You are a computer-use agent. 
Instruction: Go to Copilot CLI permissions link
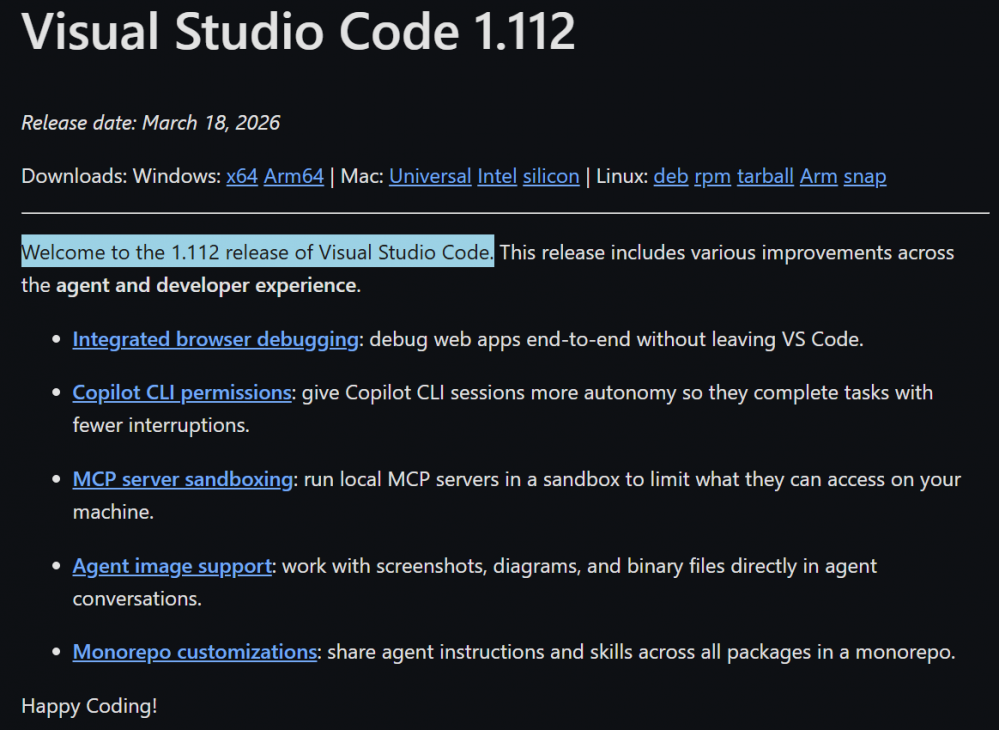point(182,393)
